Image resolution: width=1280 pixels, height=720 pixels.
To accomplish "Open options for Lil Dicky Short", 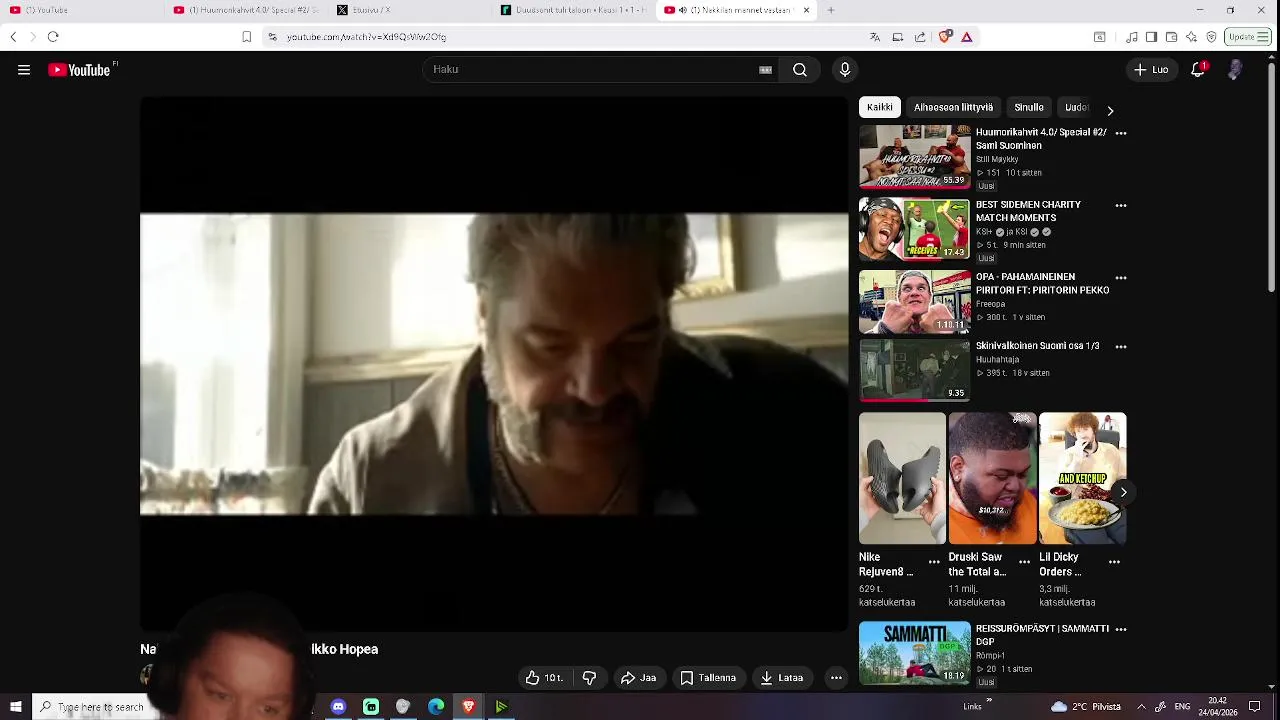I will pyautogui.click(x=1114, y=562).
